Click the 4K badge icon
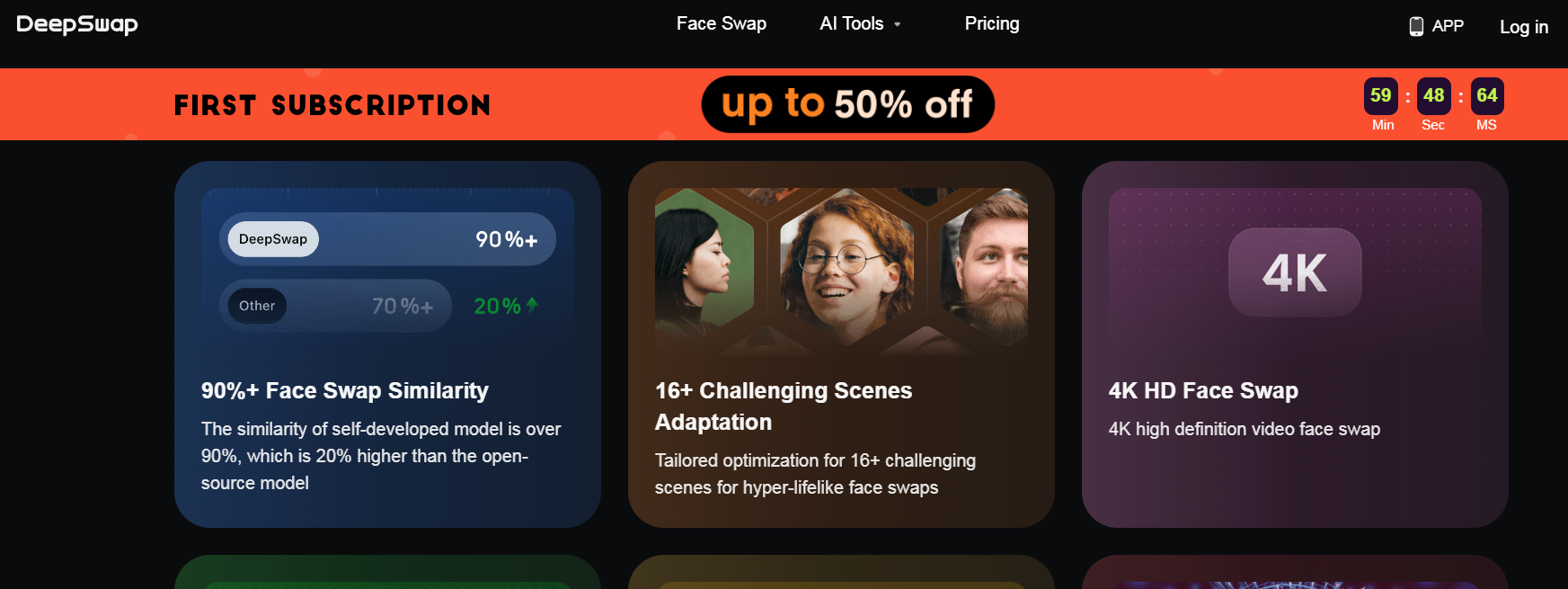 point(1295,272)
